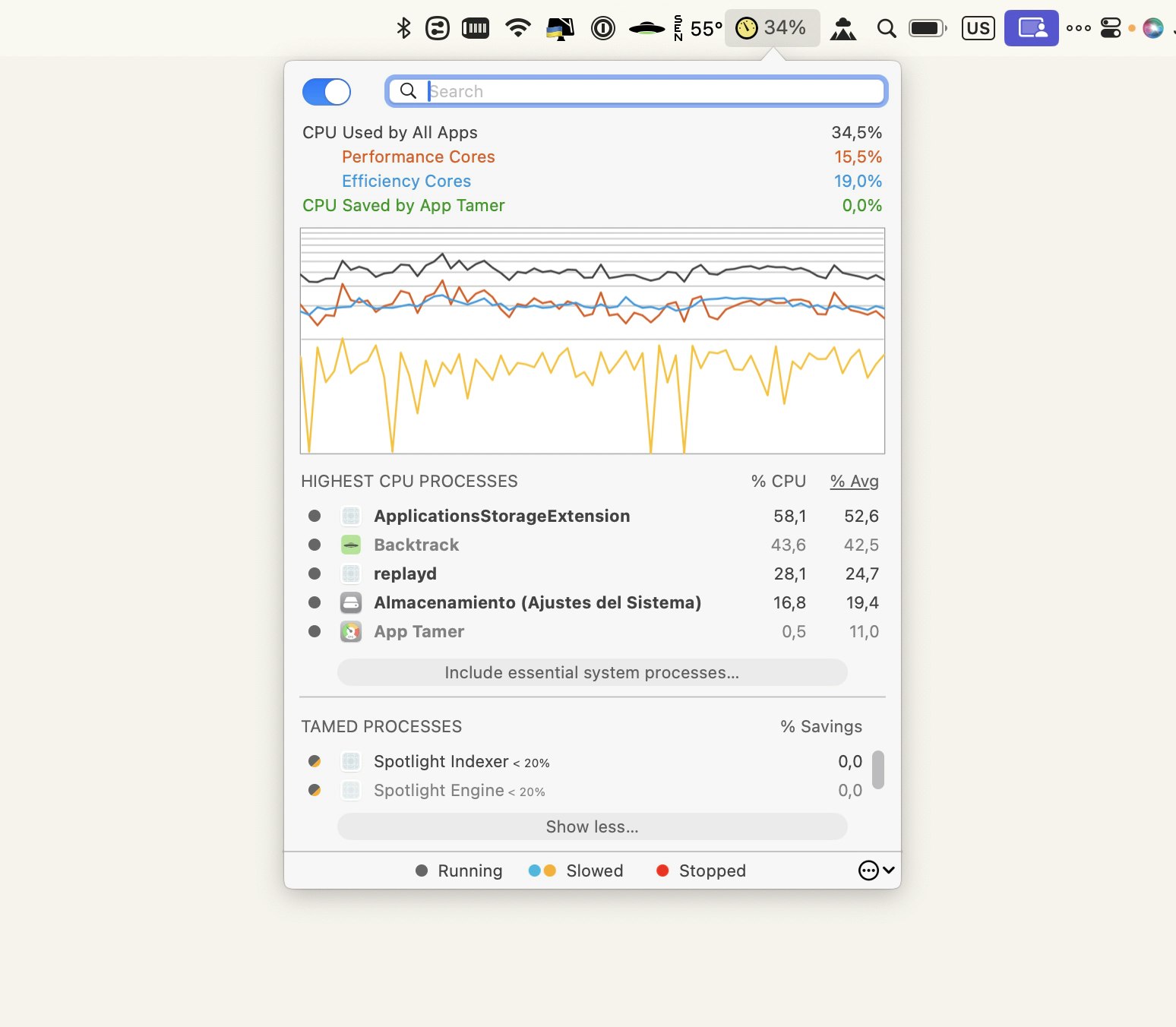Select the Spotlight Engine tamed process

(459, 791)
